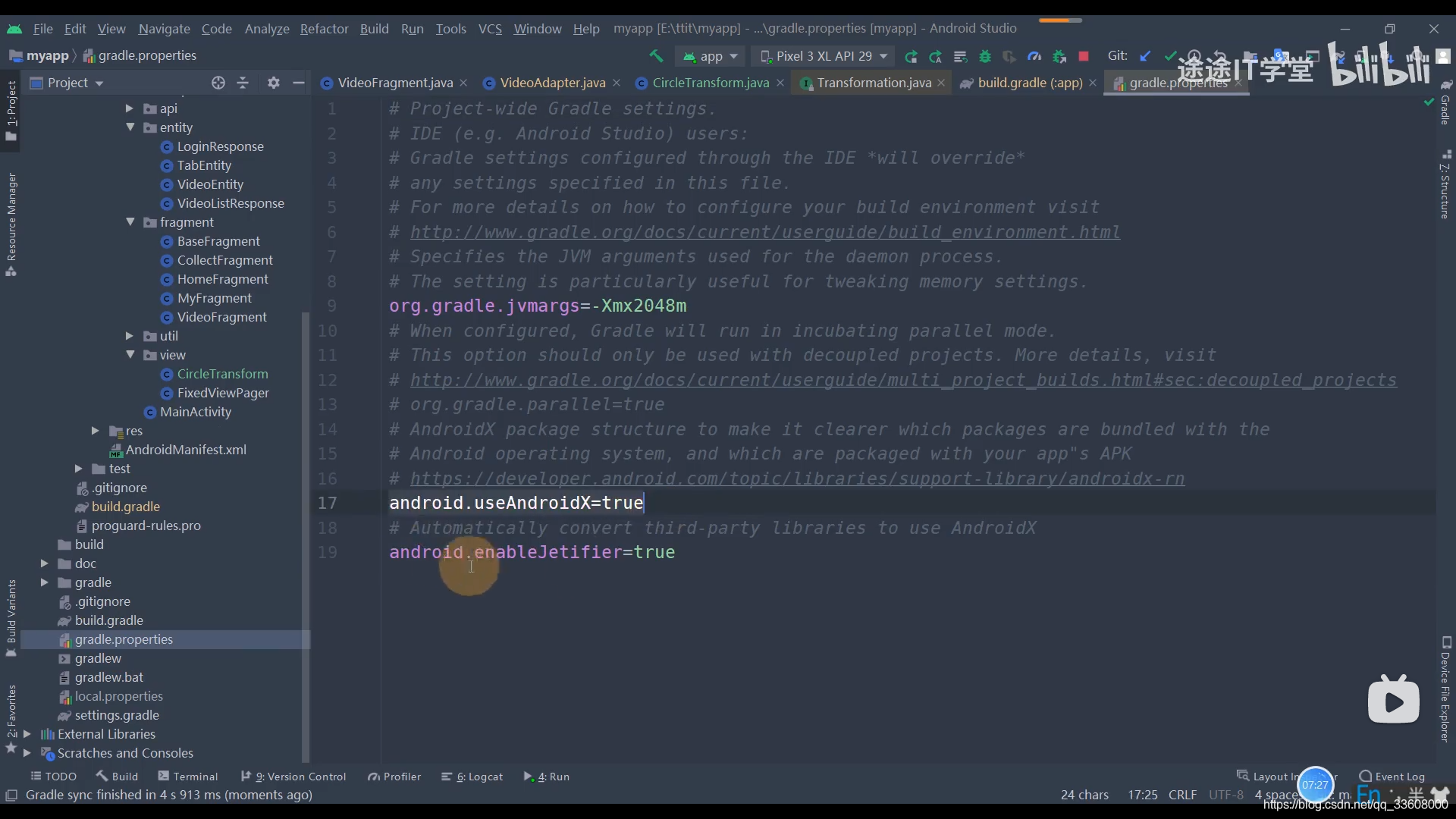Click the Make Project hammer icon
Image resolution: width=1456 pixels, height=819 pixels.
[x=656, y=56]
